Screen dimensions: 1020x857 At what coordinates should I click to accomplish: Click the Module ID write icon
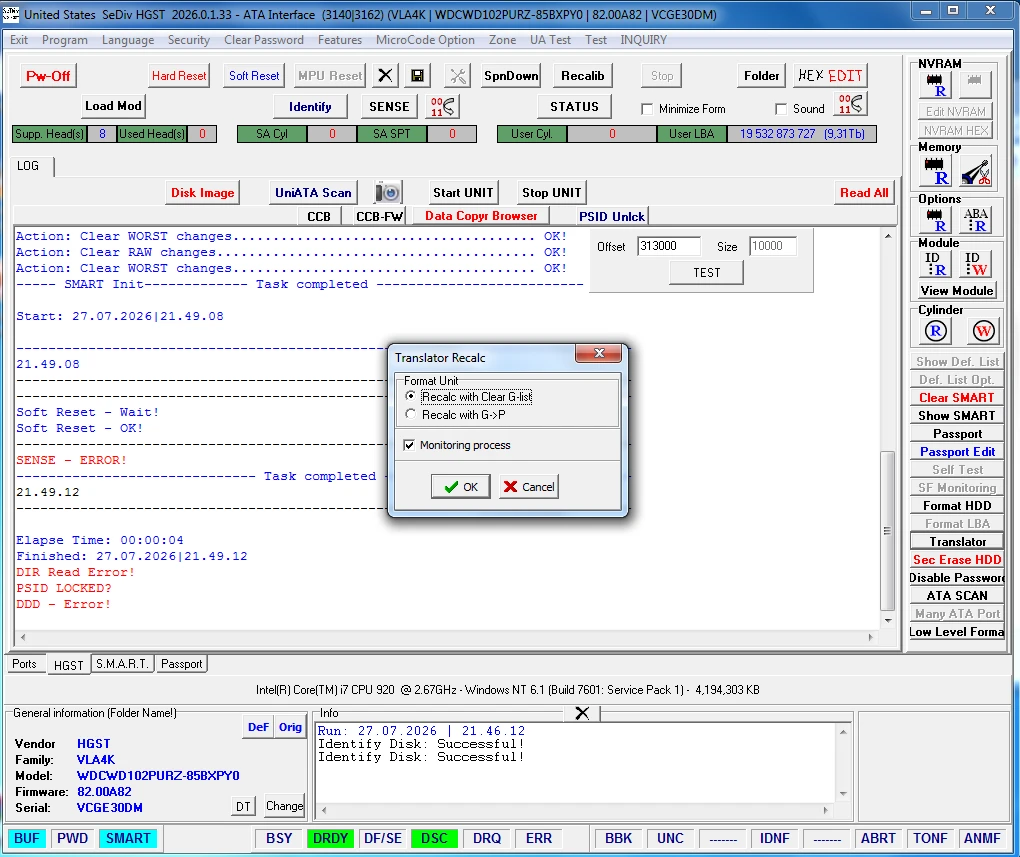click(x=975, y=264)
